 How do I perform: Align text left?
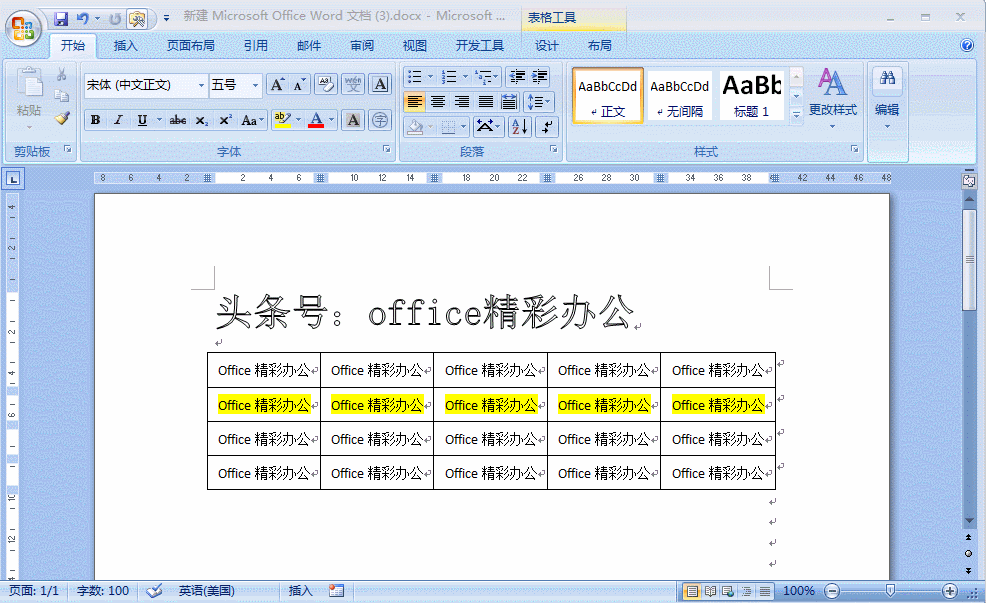[414, 102]
